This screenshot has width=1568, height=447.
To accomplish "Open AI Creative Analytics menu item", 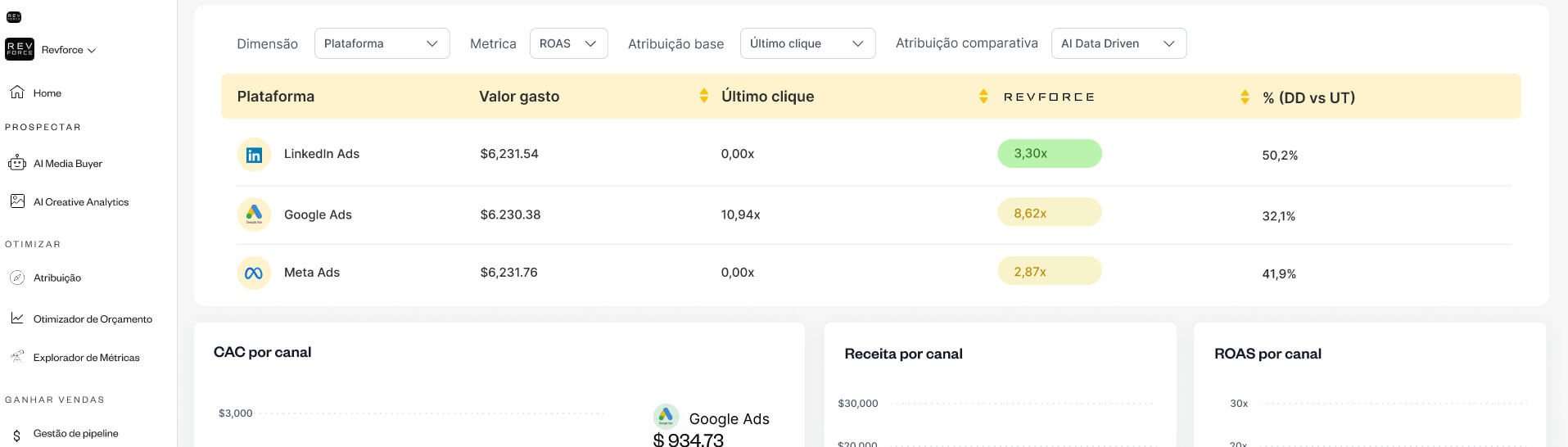I will (x=81, y=202).
